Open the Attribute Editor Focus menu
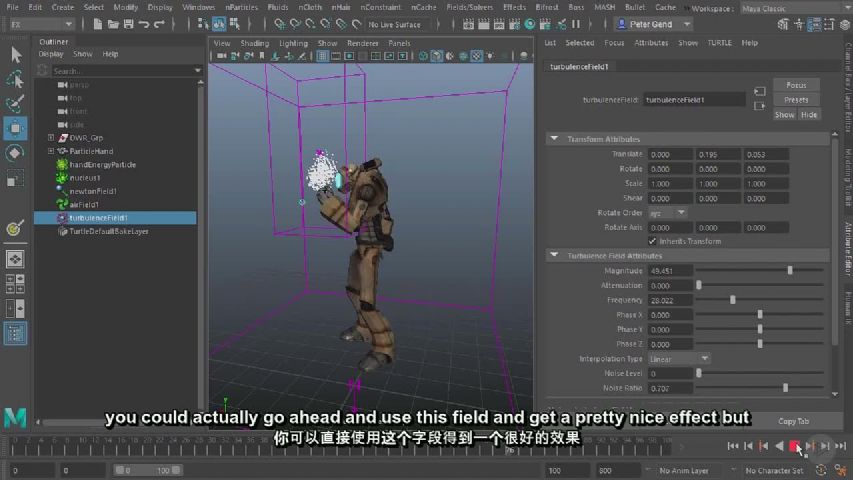 pyautogui.click(x=614, y=42)
